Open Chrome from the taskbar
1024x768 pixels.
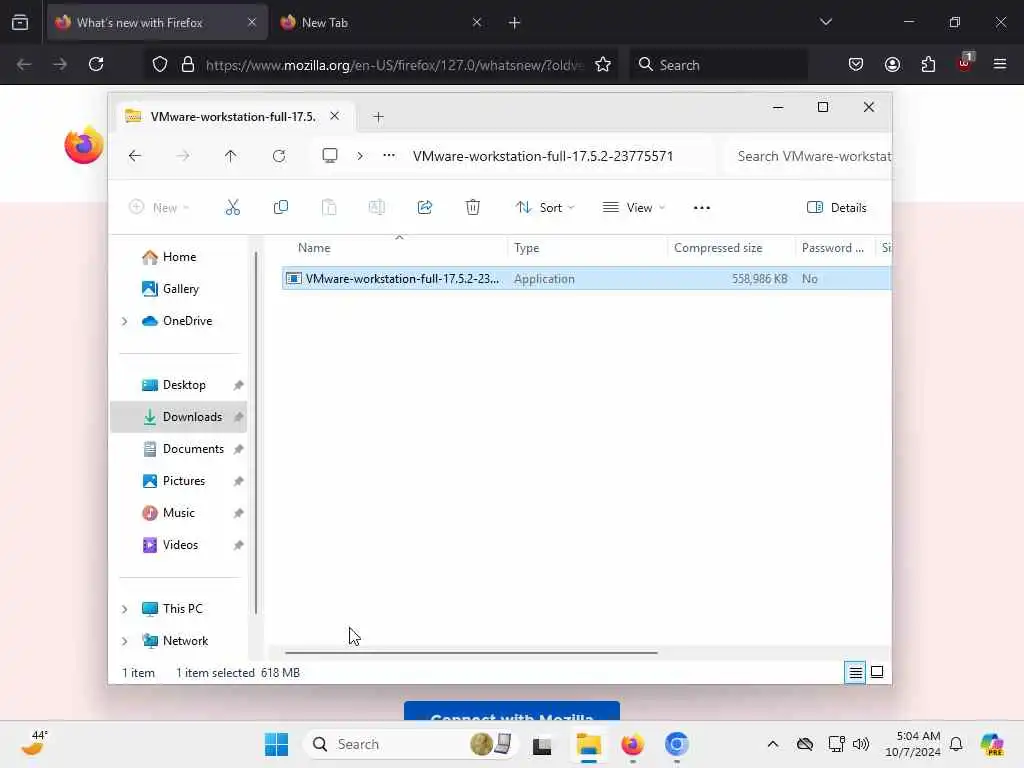point(677,744)
